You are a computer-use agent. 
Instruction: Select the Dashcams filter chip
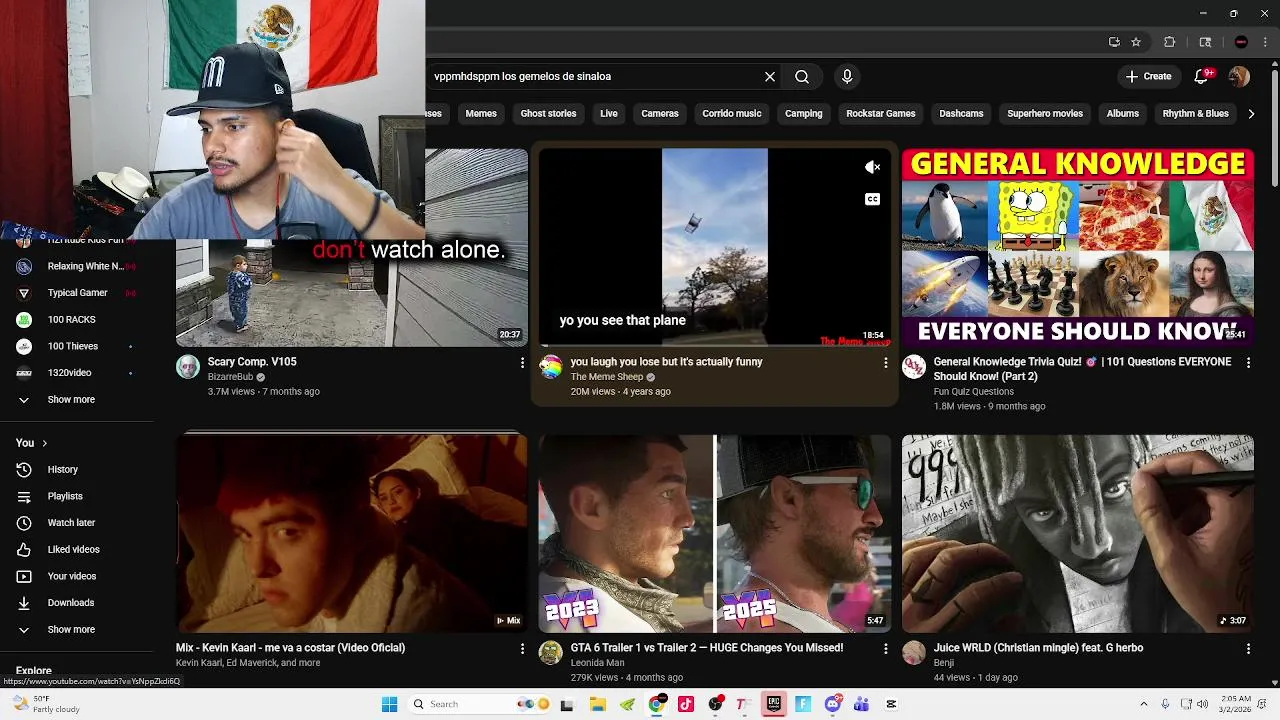click(x=961, y=114)
